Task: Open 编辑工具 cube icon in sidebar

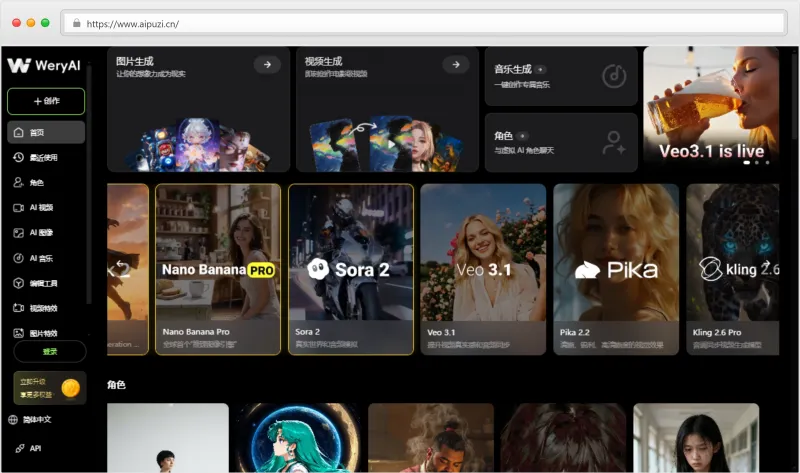Action: tap(18, 283)
